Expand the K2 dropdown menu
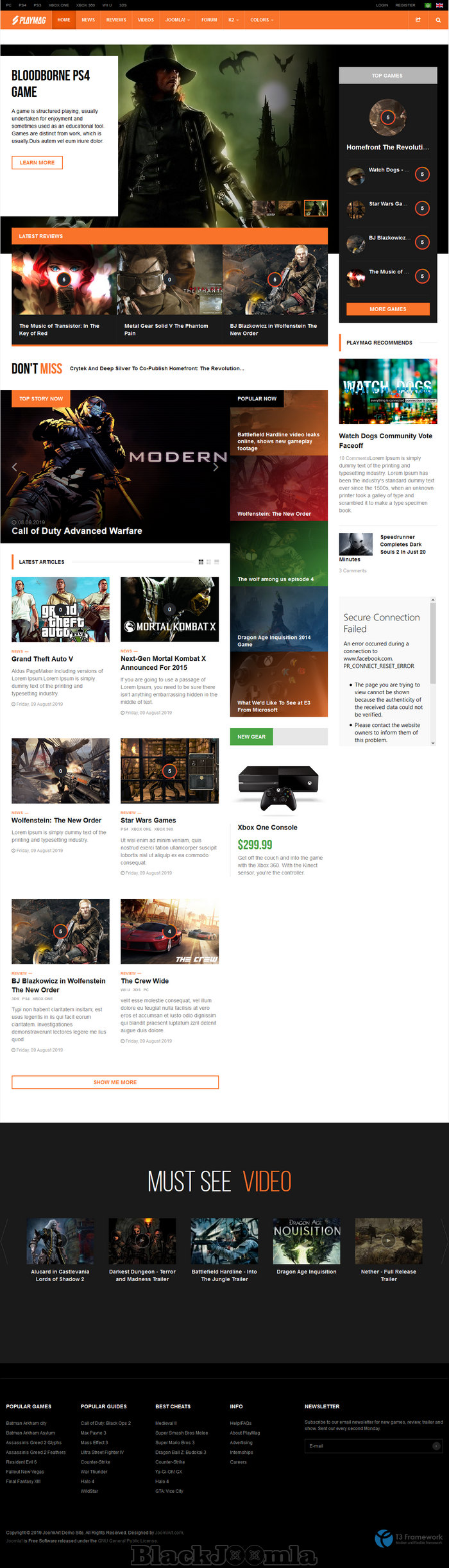 (233, 20)
